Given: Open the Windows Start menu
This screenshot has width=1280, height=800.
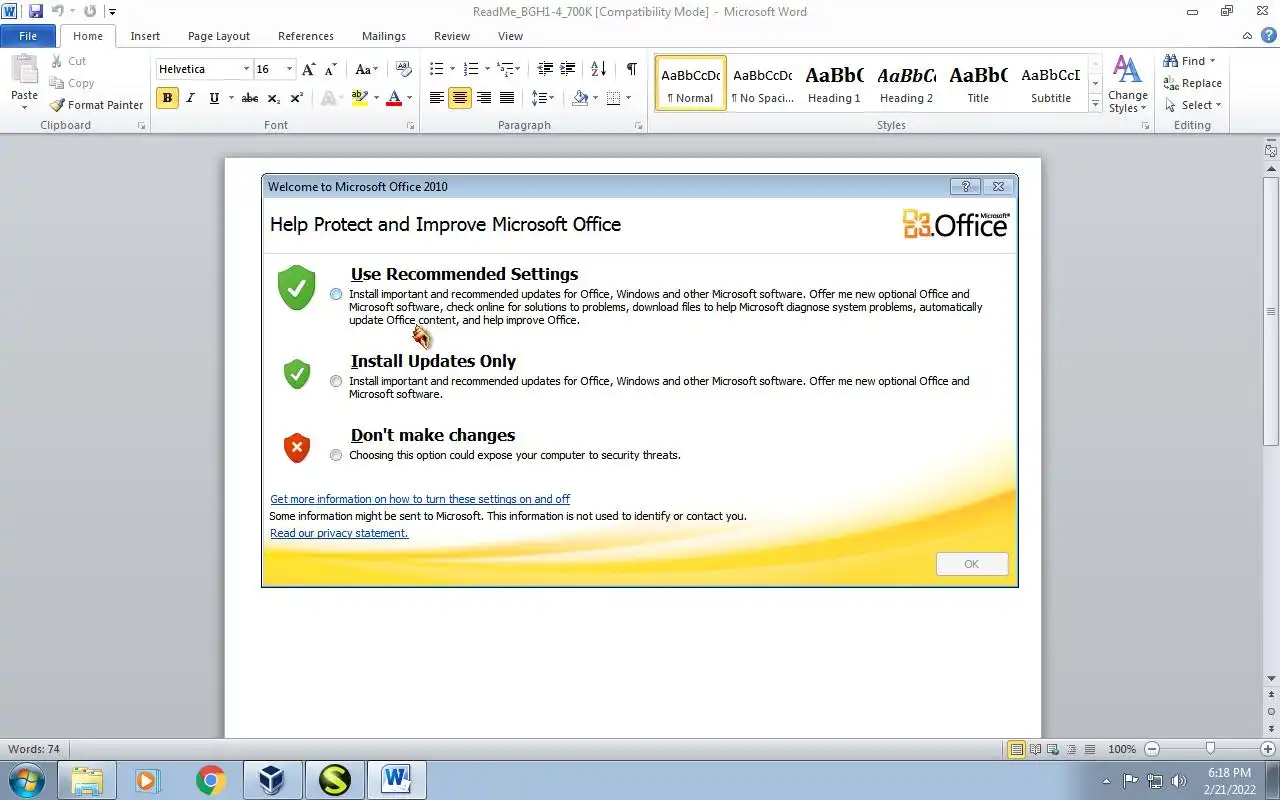Looking at the screenshot, I should [x=26, y=780].
